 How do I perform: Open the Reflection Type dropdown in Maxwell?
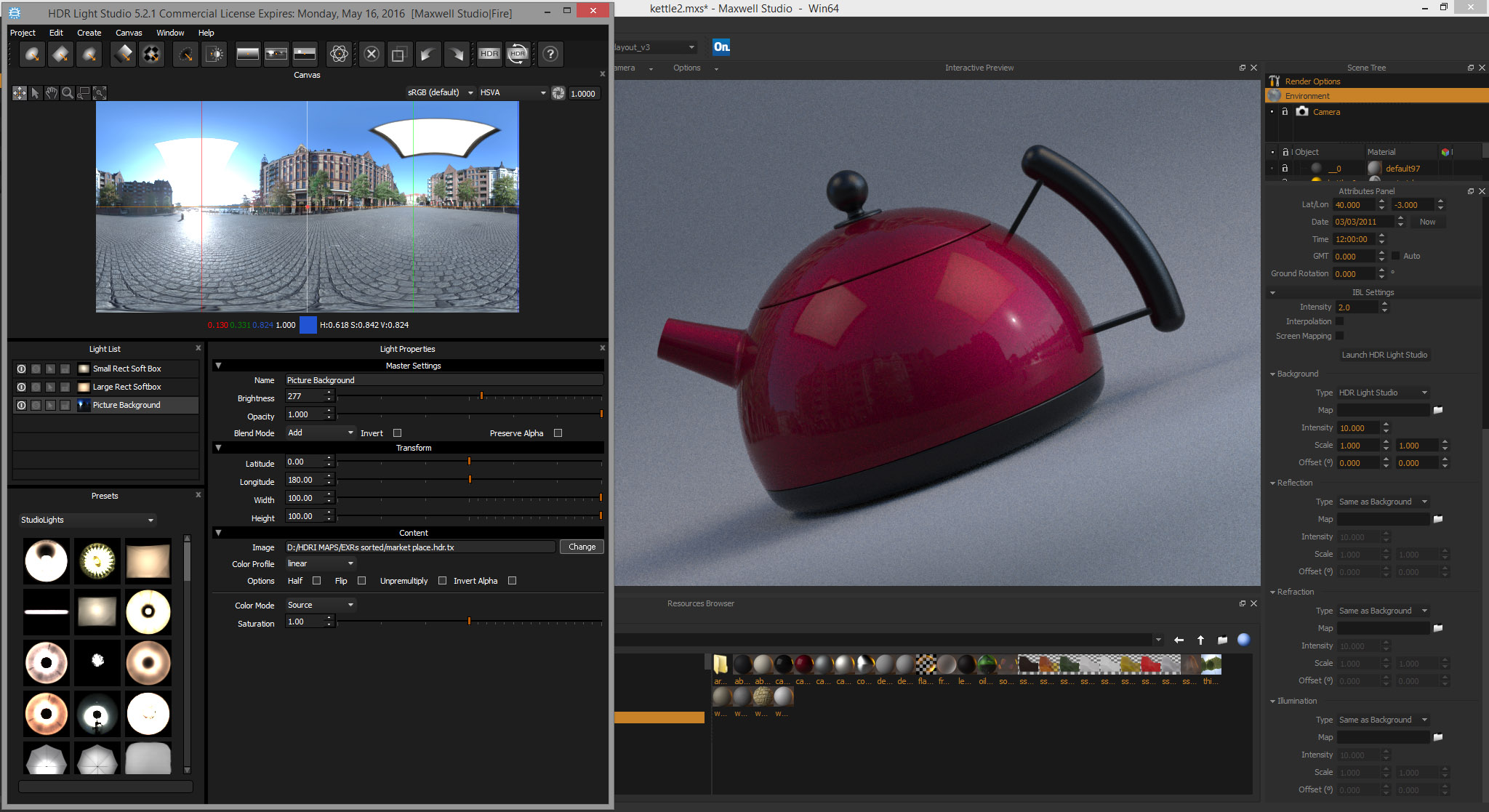click(1383, 502)
